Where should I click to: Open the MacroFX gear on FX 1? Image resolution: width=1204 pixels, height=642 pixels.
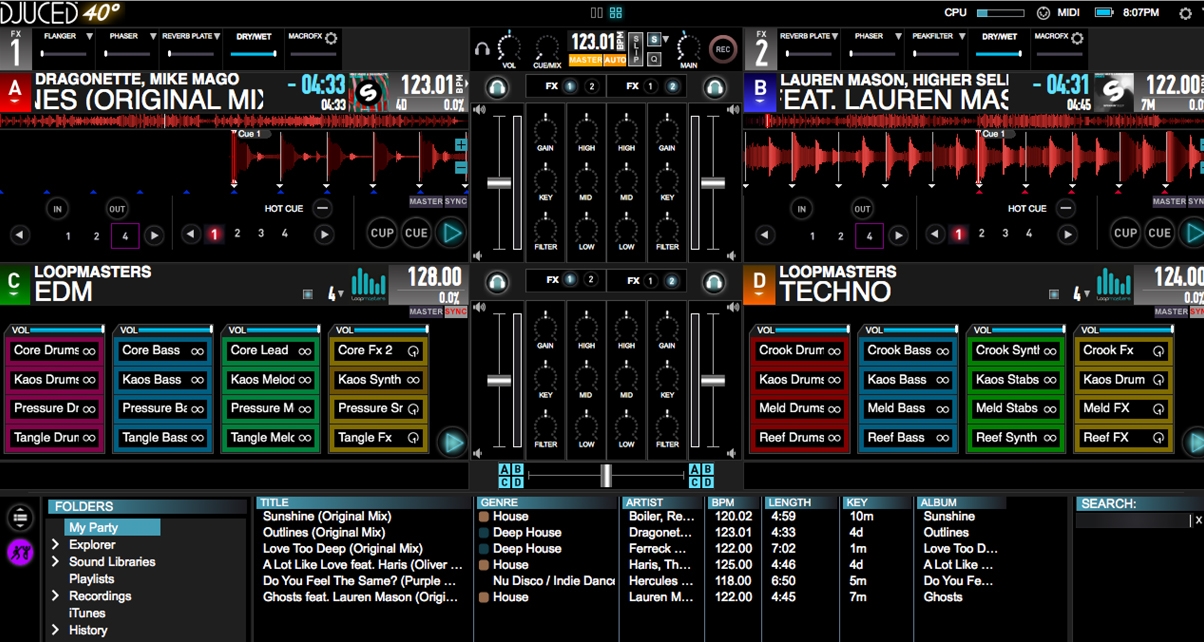[x=331, y=37]
